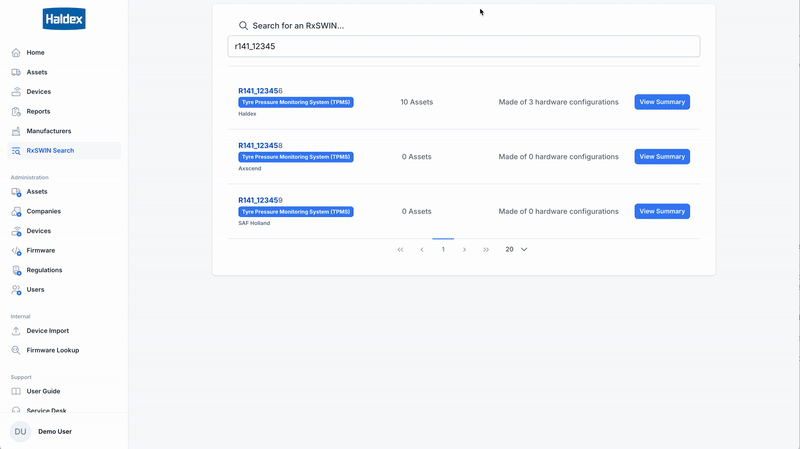The height and width of the screenshot is (449, 800).
Task: Open the R141_123458 result link
Action: click(x=260, y=145)
